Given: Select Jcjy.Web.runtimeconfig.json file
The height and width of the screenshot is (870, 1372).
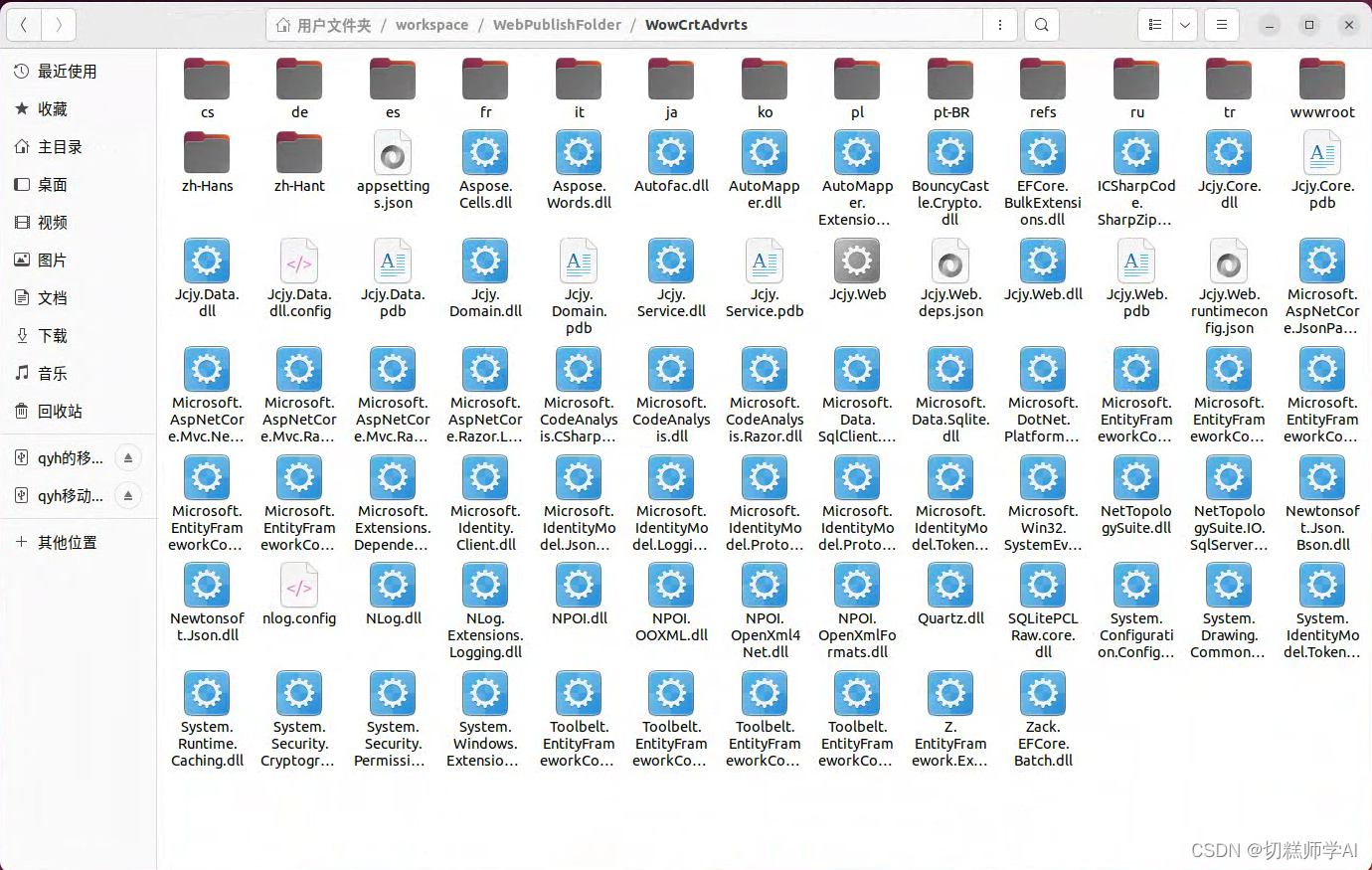Looking at the screenshot, I should click(1229, 287).
